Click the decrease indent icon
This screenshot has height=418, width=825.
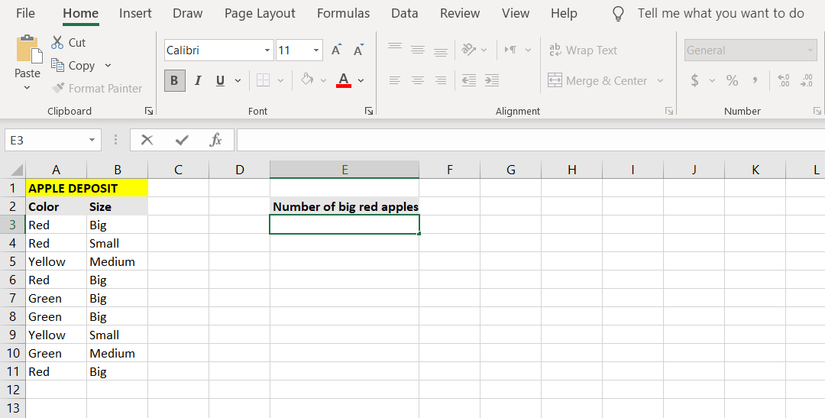pos(468,80)
